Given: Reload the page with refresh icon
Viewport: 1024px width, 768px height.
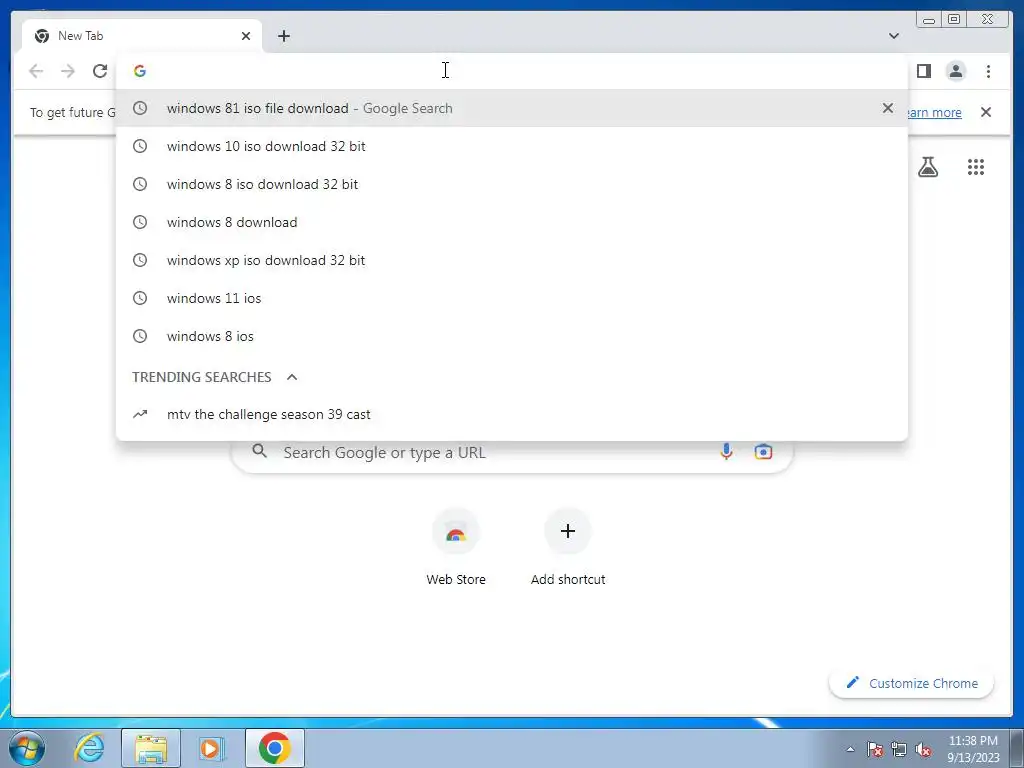Looking at the screenshot, I should (x=100, y=71).
